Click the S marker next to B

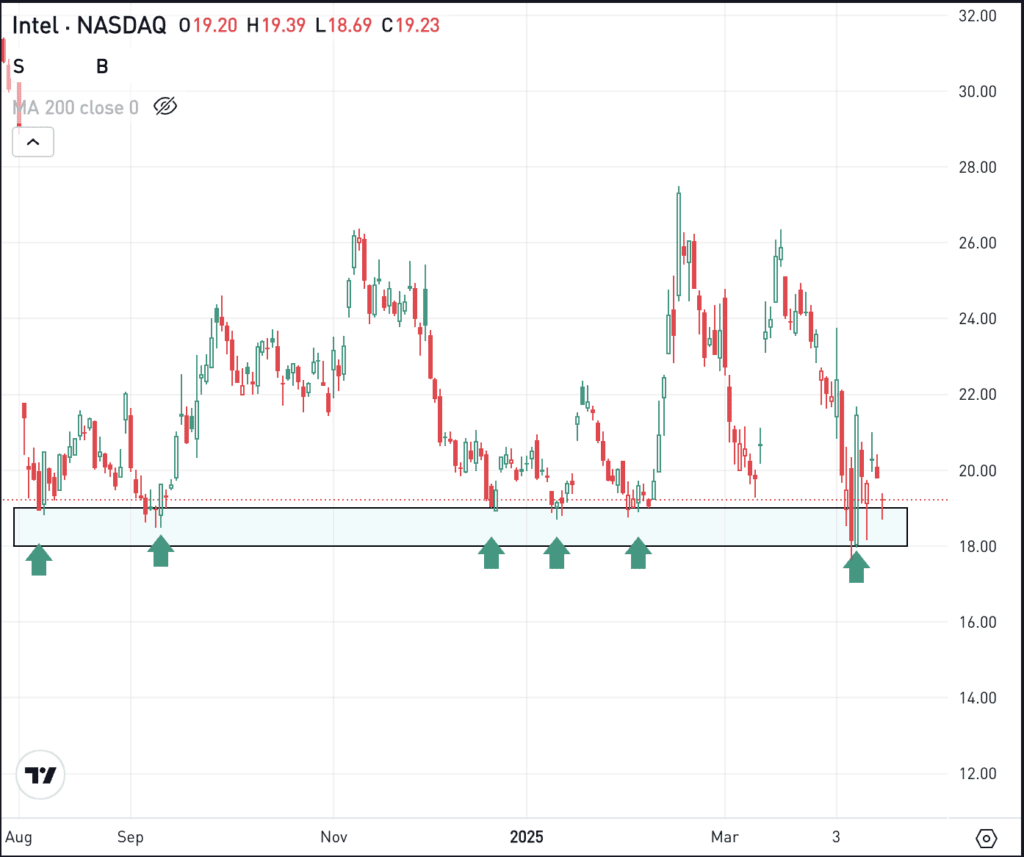pos(18,66)
